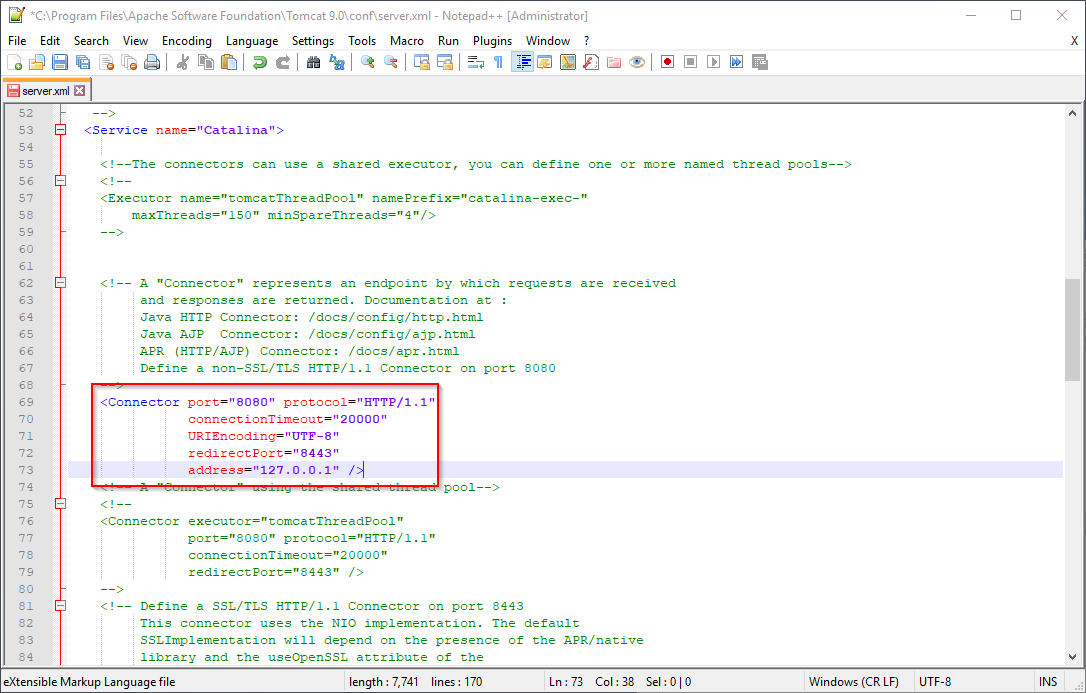Open the Replace dialog icon
The image size is (1086, 693).
point(337,62)
